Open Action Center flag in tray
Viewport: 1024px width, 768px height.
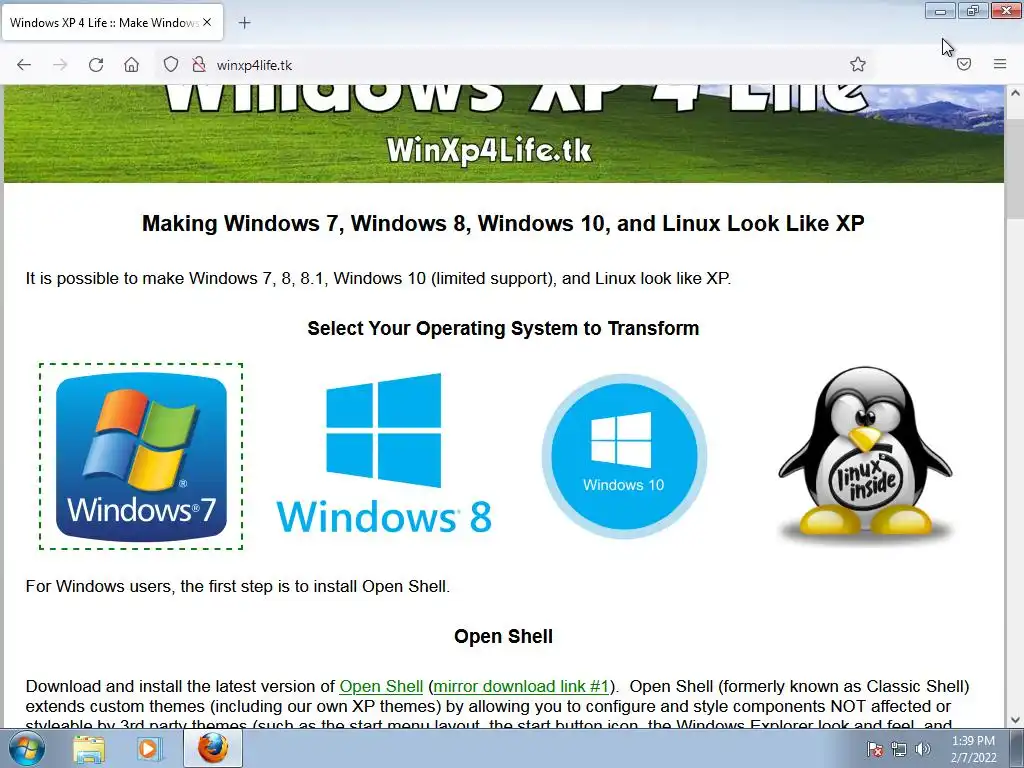(874, 749)
